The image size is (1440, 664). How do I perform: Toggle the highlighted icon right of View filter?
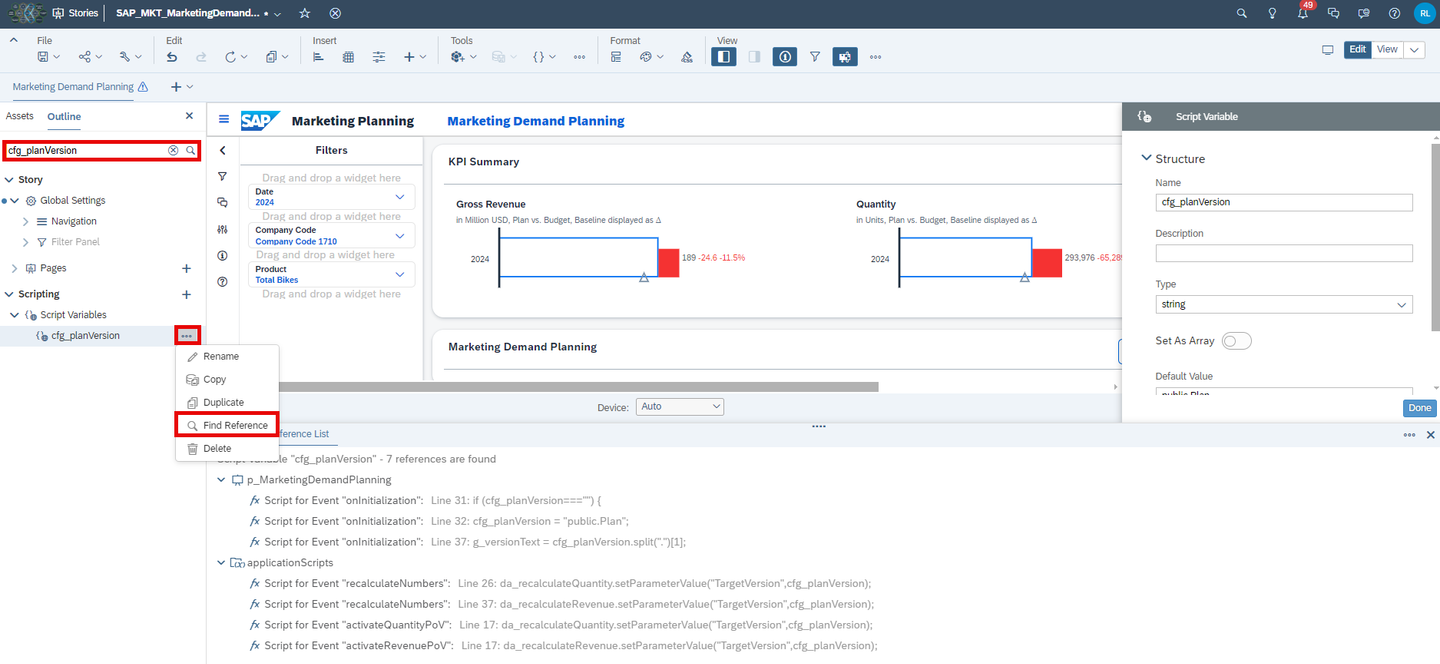(845, 57)
